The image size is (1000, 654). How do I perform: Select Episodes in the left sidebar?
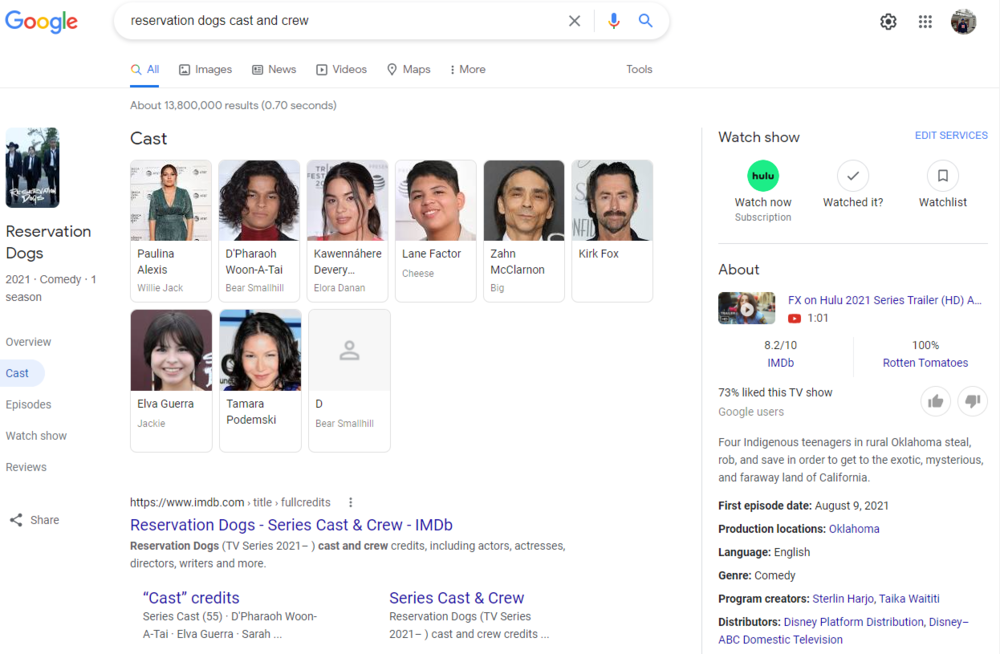point(28,405)
